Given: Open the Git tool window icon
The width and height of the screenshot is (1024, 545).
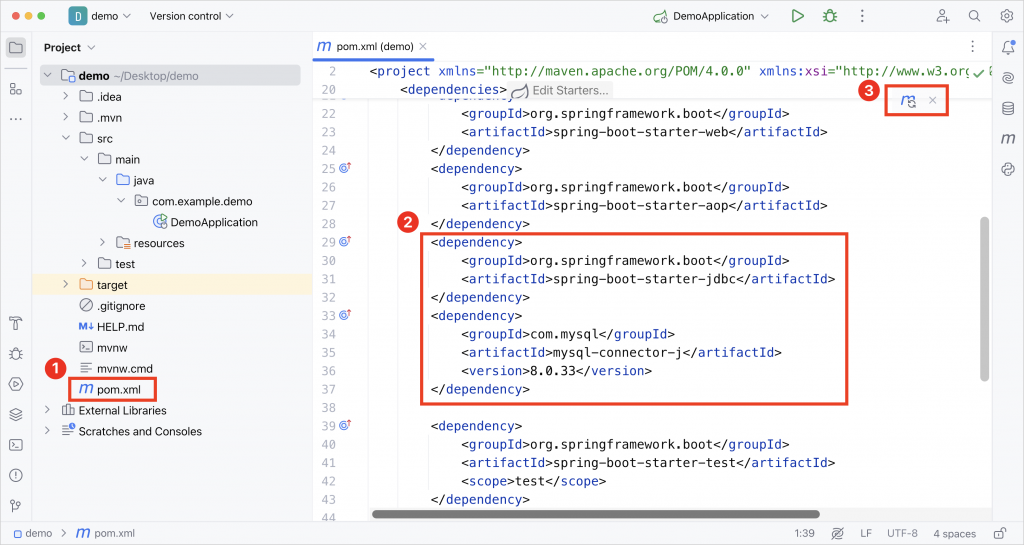Looking at the screenshot, I should [x=16, y=506].
